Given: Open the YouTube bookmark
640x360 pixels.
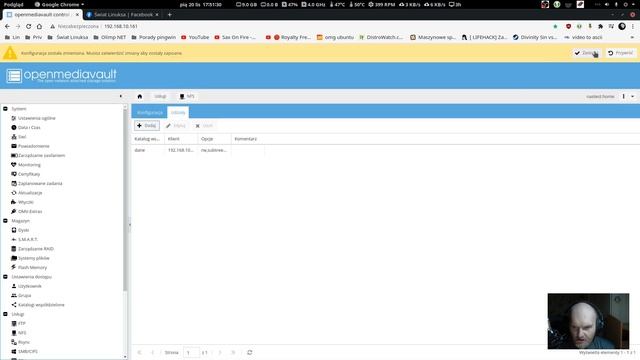Looking at the screenshot, I should 195,37.
